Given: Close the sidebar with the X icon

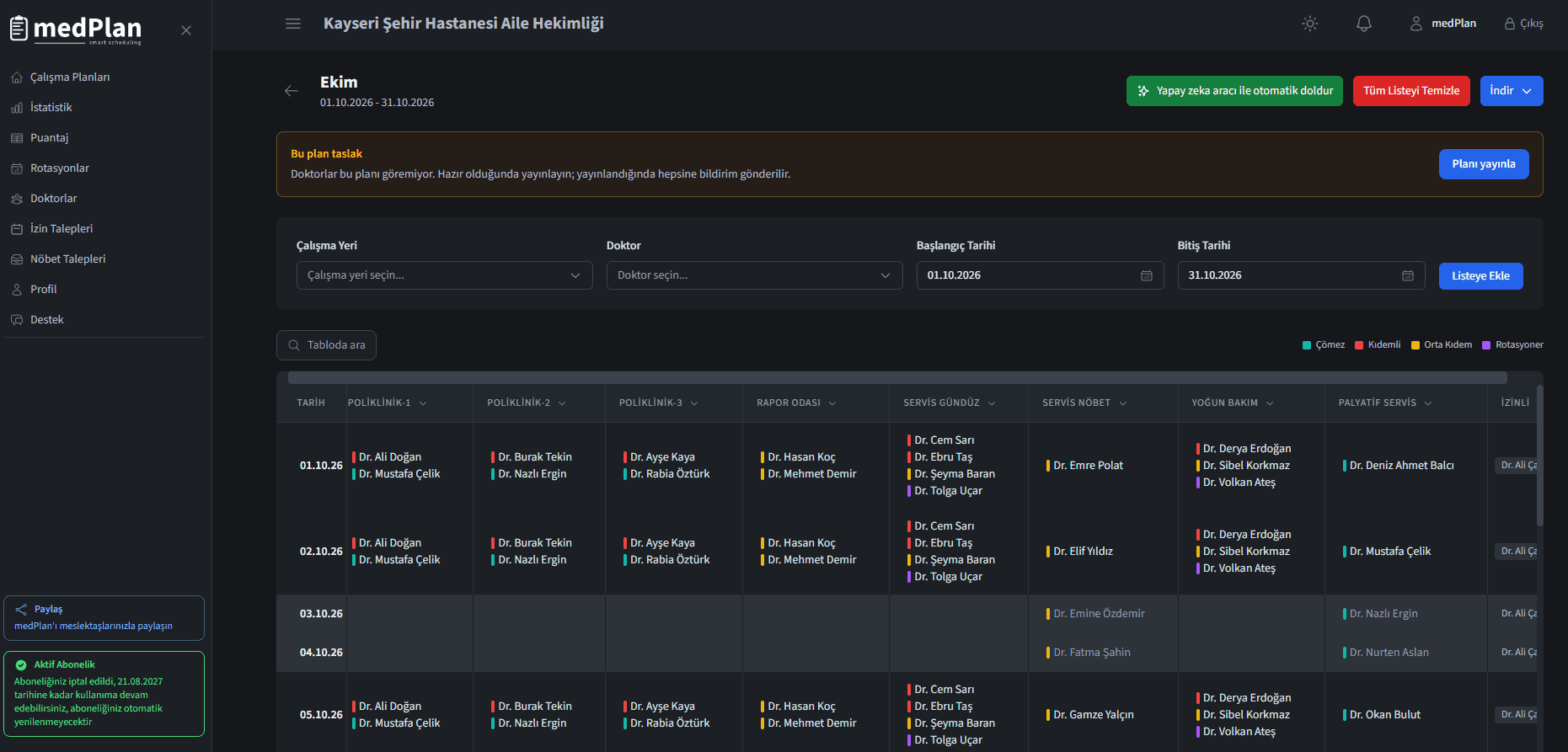Looking at the screenshot, I should [186, 30].
